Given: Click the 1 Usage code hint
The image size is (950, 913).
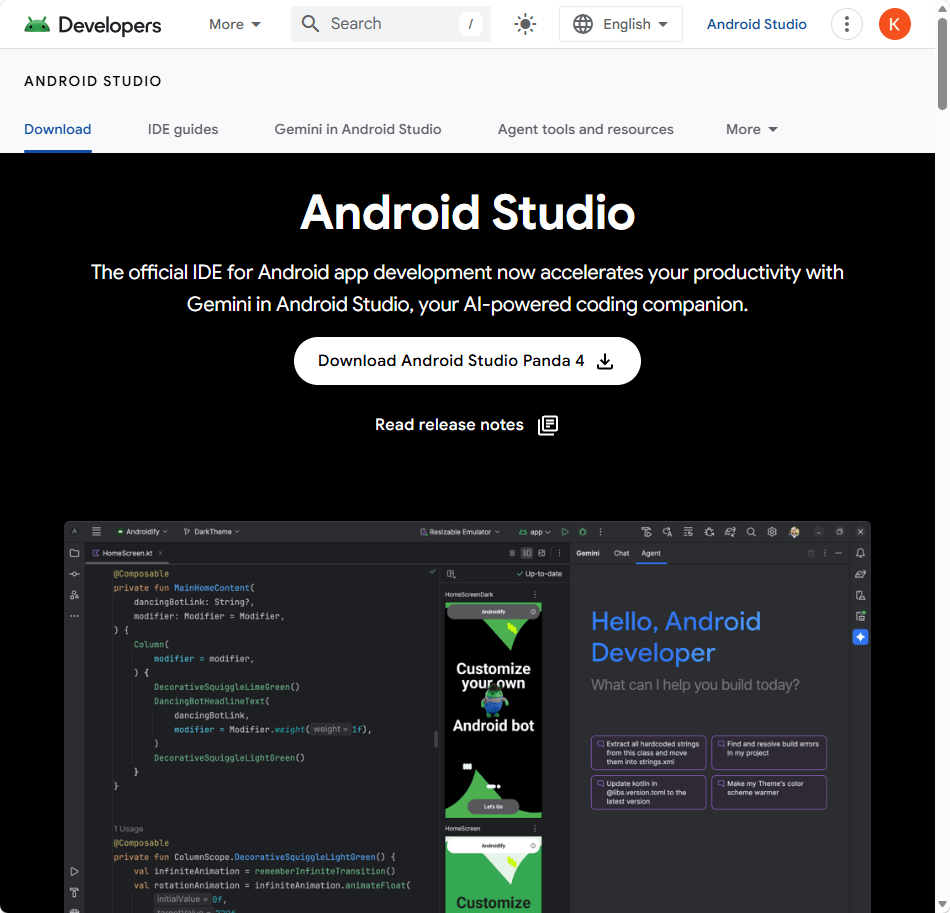Looking at the screenshot, I should (x=128, y=829).
